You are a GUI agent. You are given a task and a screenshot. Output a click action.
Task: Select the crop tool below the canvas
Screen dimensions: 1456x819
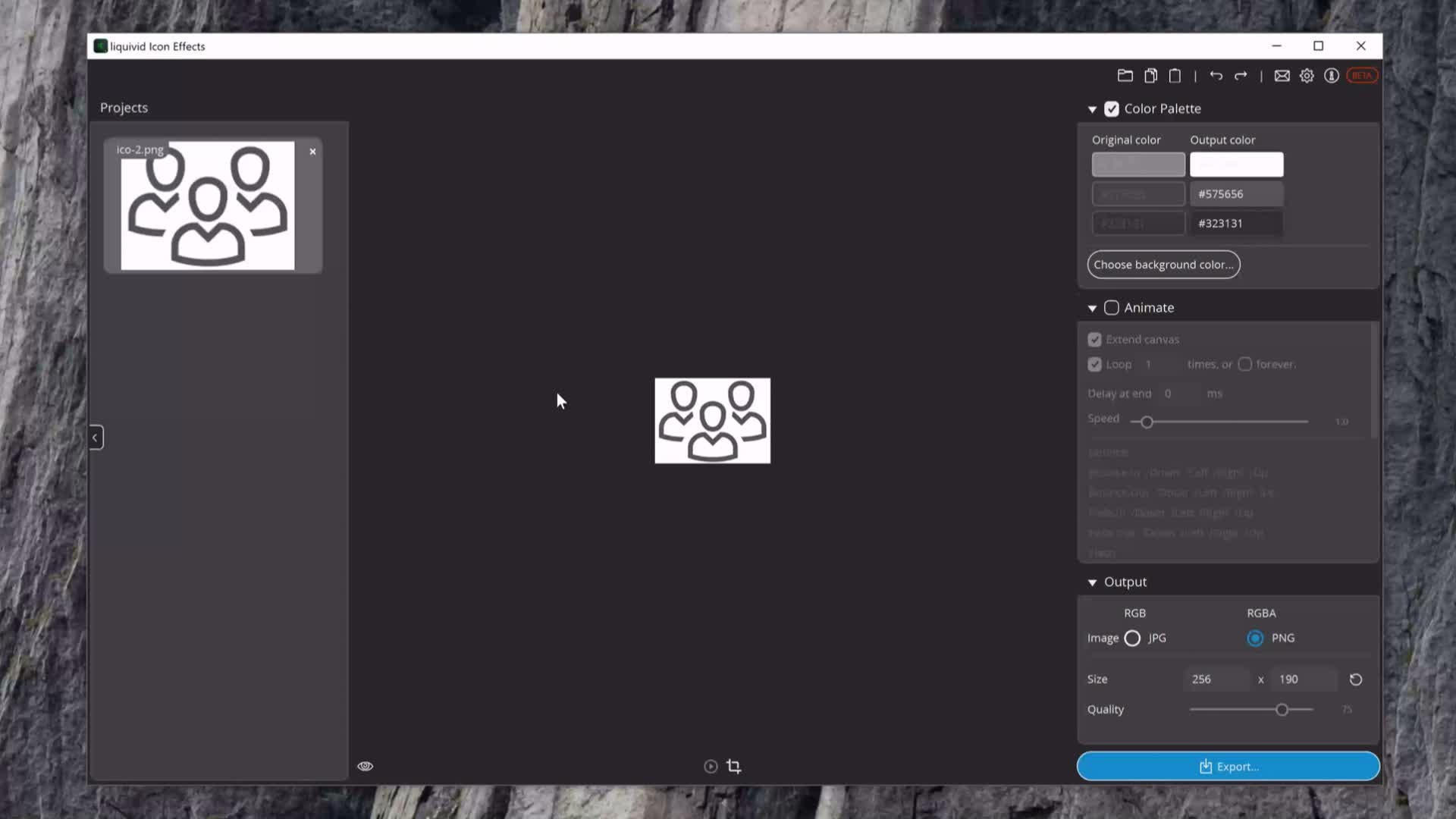point(733,767)
